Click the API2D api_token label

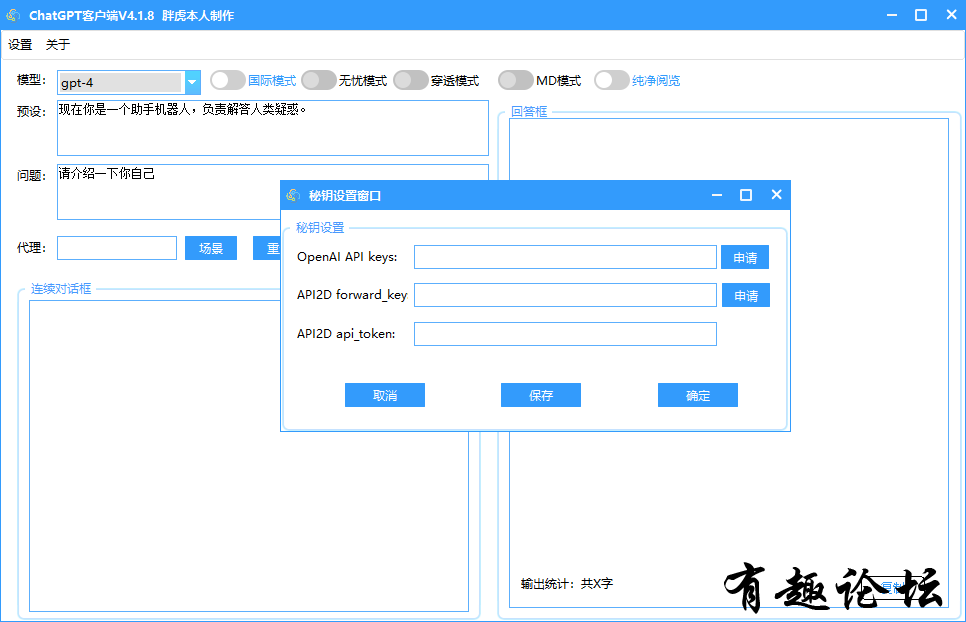[x=346, y=334]
